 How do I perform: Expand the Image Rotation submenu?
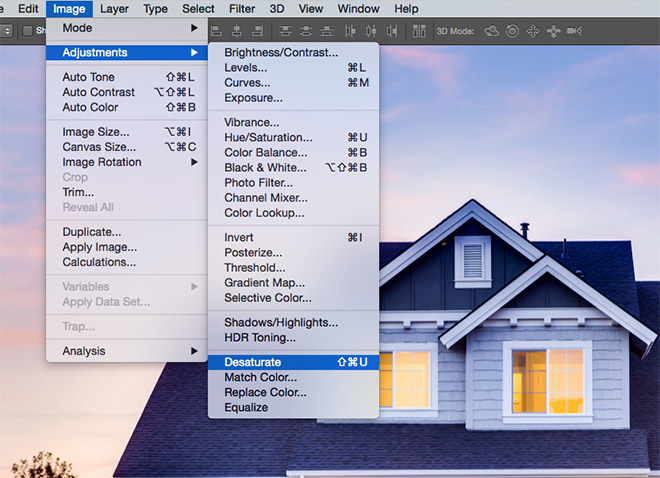(x=127, y=162)
